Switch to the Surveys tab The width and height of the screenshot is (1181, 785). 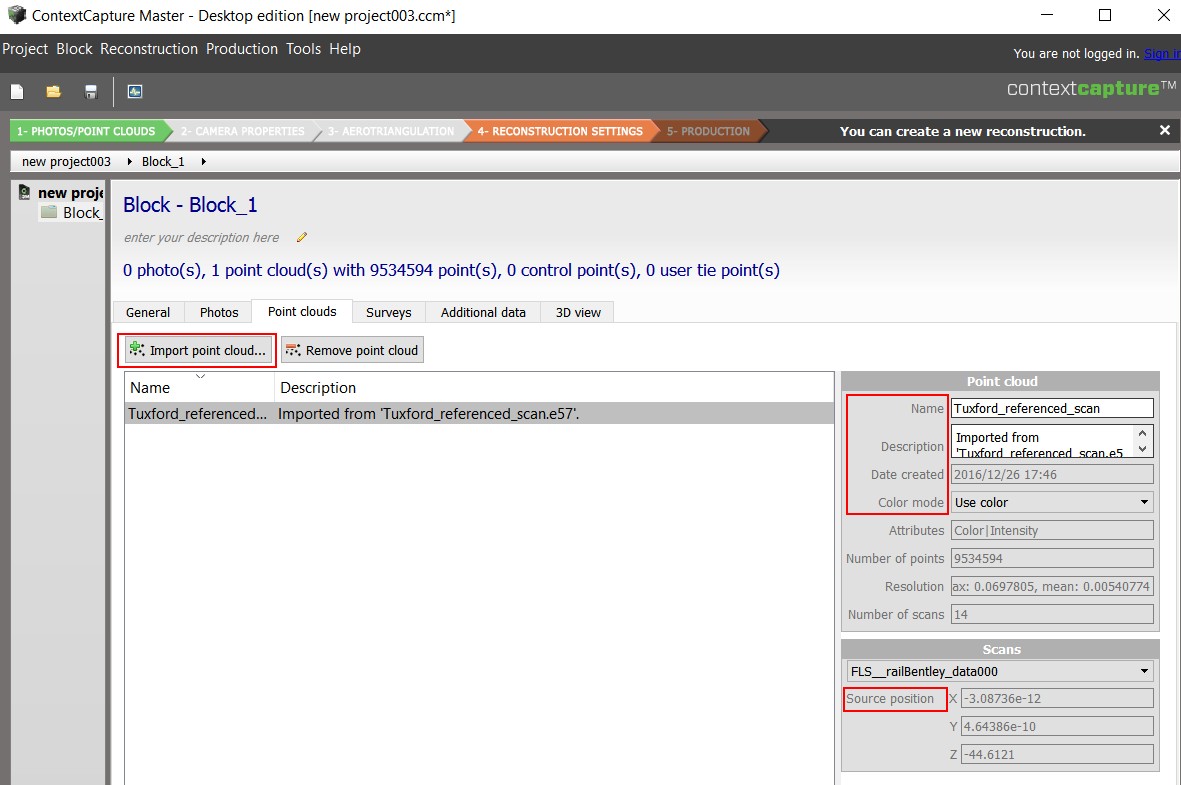(389, 312)
